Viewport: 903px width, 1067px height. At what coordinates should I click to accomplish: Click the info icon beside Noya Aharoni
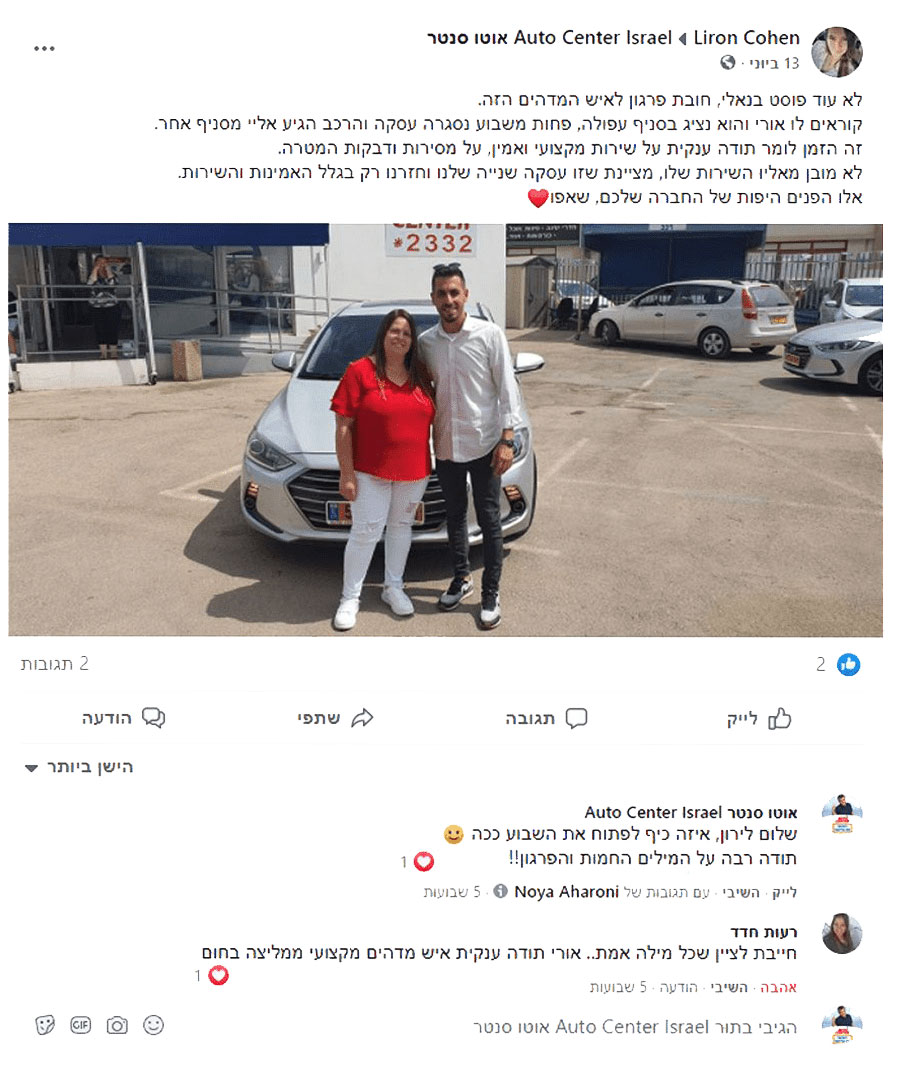[x=500, y=891]
